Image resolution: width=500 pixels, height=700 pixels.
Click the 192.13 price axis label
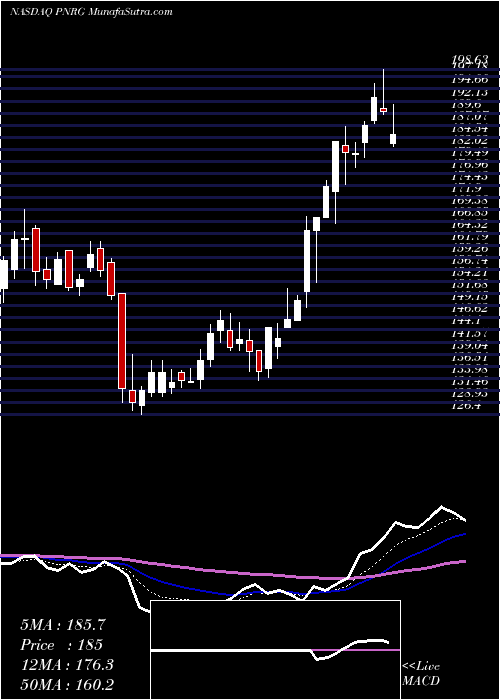pos(468,93)
